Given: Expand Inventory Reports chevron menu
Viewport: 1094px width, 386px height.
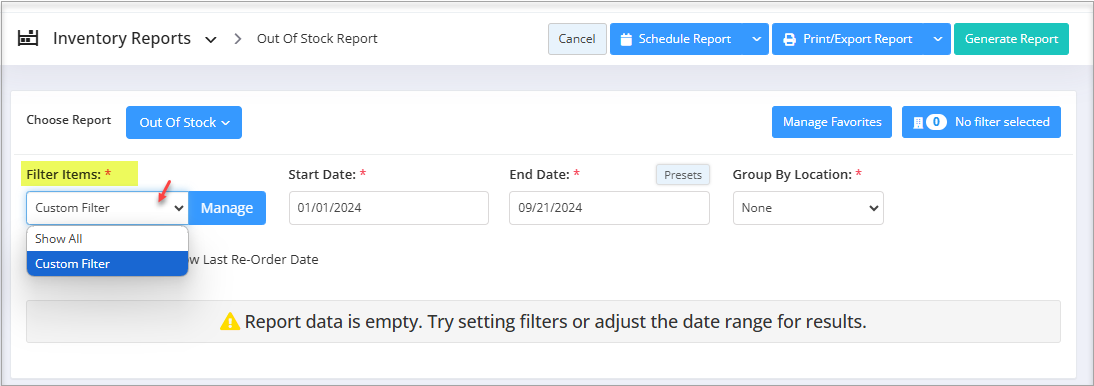Looking at the screenshot, I should [x=211, y=40].
